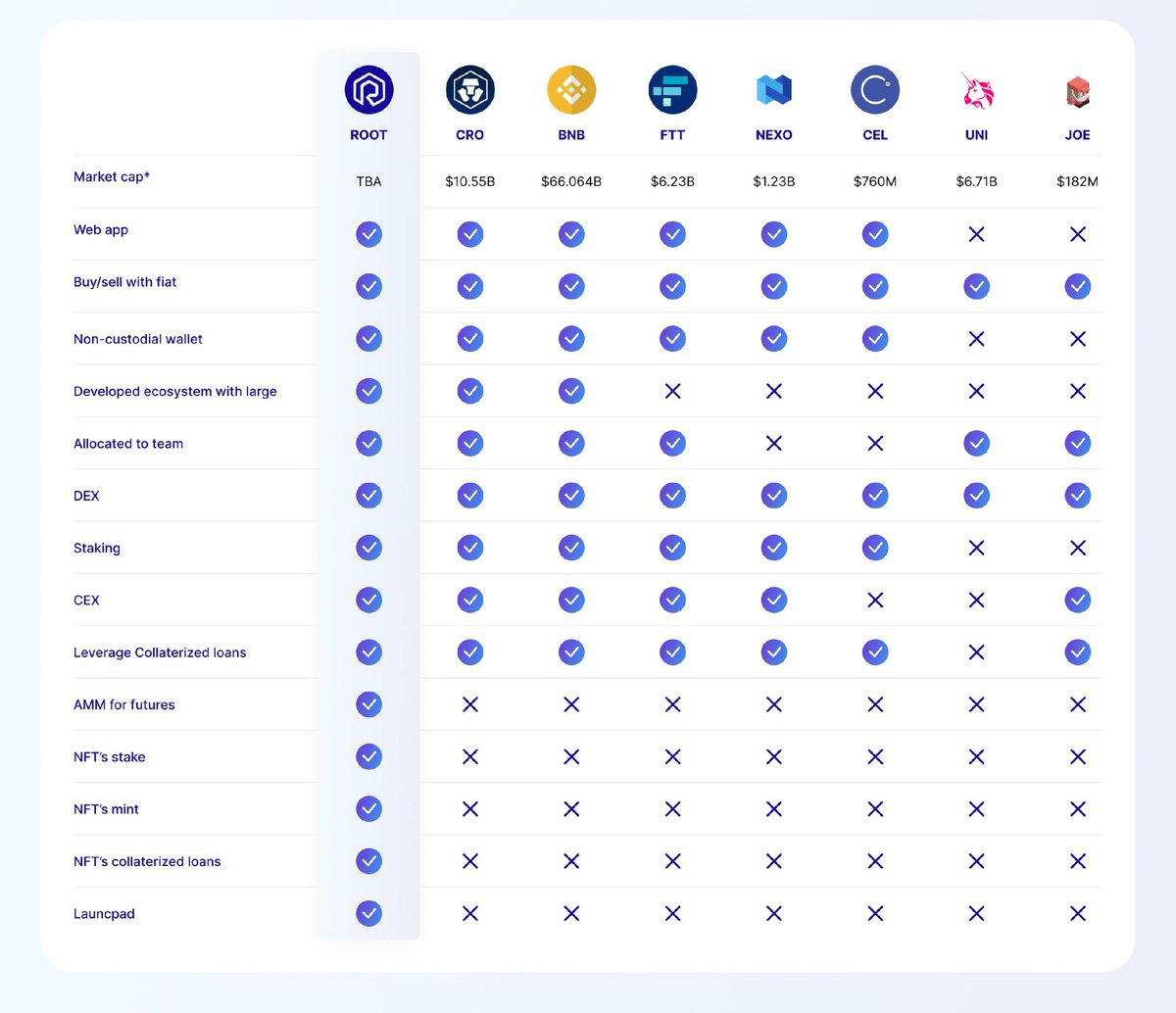Click the UNI column label

coord(977,135)
